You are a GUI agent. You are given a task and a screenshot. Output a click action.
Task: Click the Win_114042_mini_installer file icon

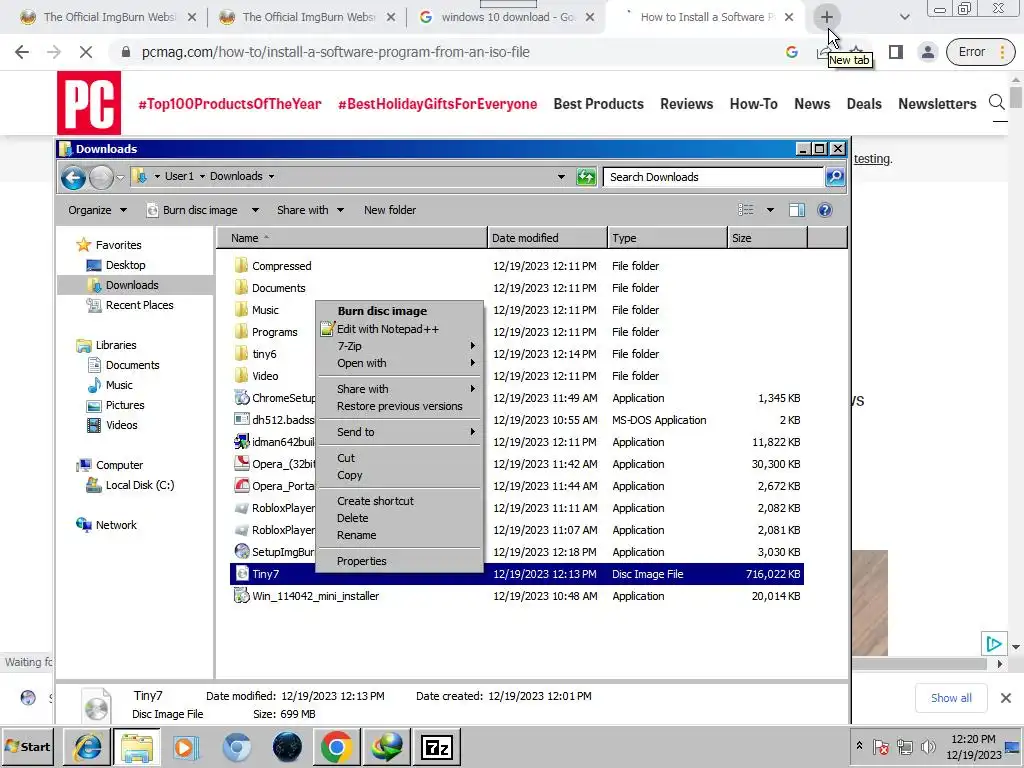(242, 596)
